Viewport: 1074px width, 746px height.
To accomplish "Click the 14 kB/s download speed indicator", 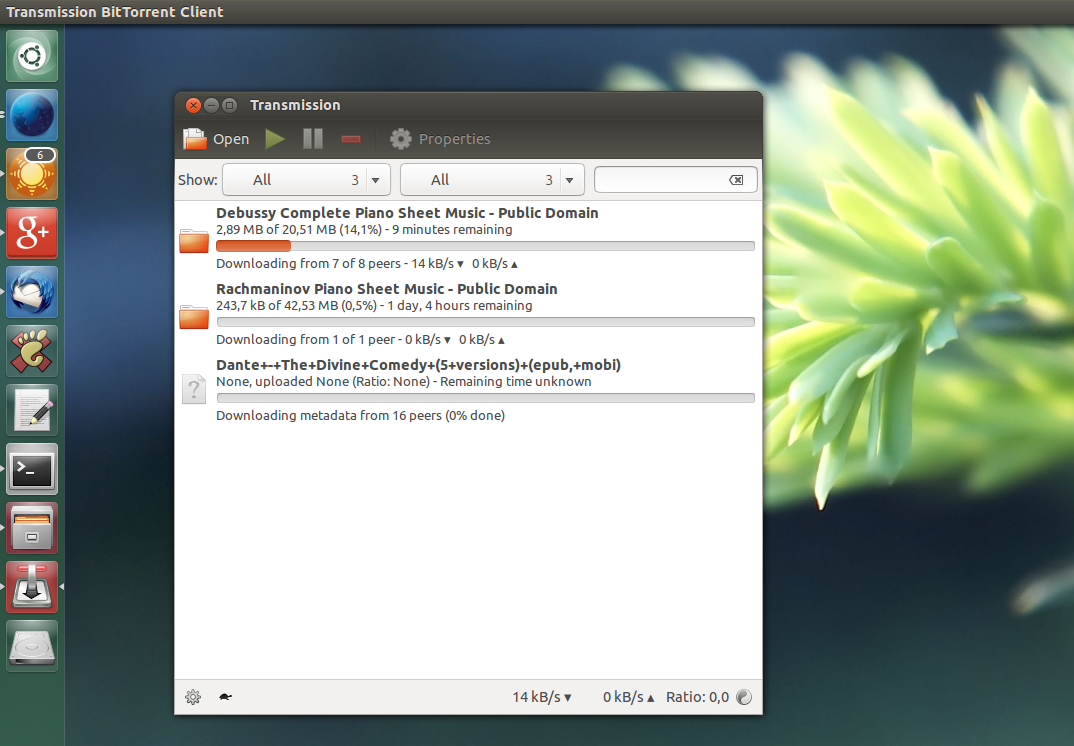I will click(542, 697).
